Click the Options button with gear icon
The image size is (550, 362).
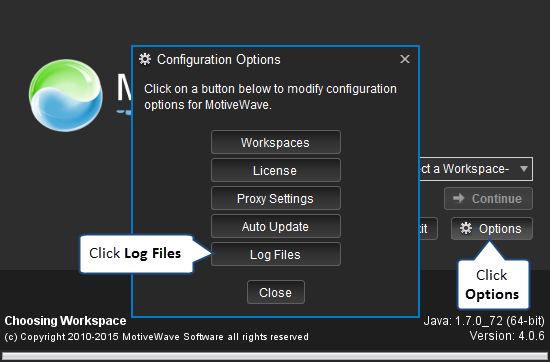492,229
